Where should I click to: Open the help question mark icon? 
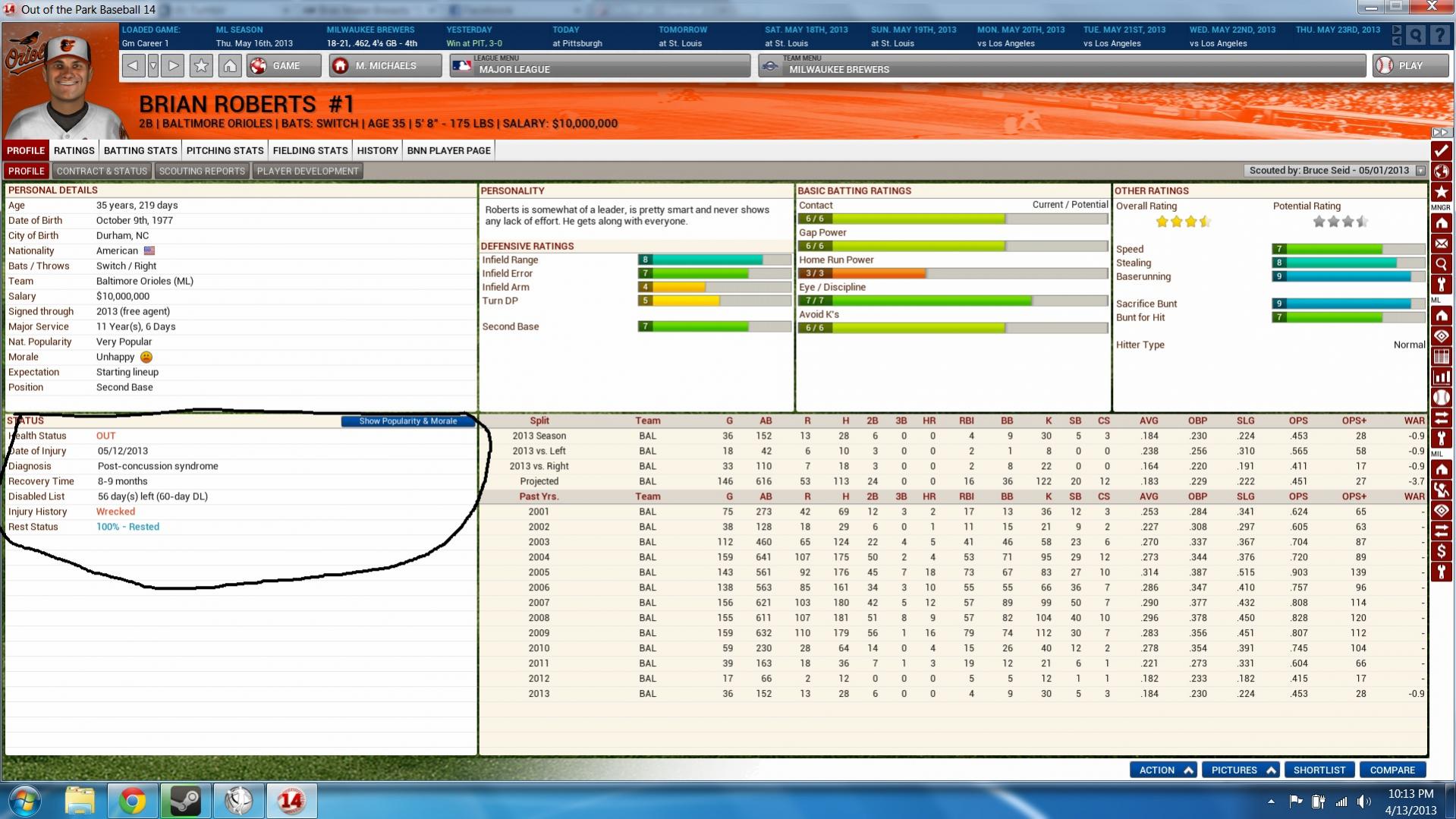(x=1439, y=36)
